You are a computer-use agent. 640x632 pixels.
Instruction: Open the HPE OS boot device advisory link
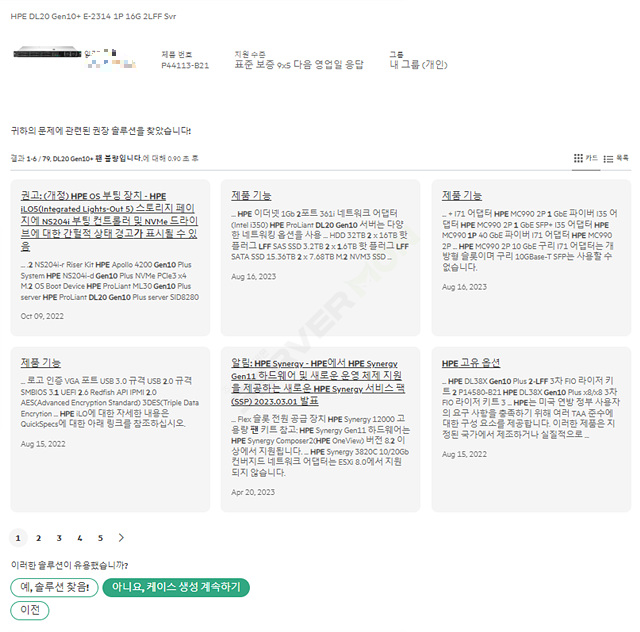point(109,221)
